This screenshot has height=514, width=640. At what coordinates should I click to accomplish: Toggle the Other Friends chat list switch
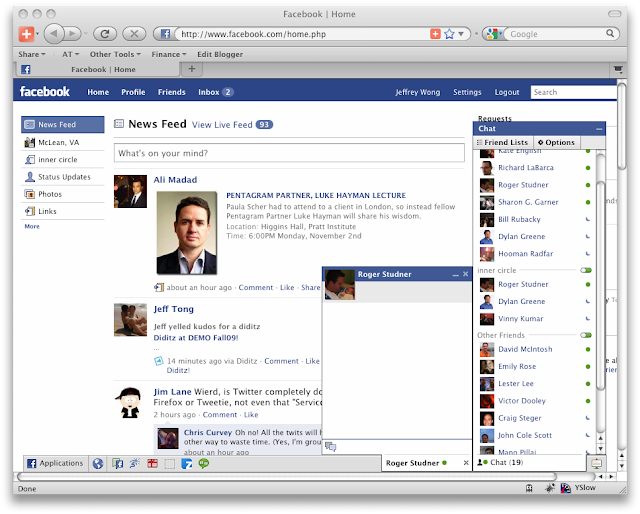[586, 335]
